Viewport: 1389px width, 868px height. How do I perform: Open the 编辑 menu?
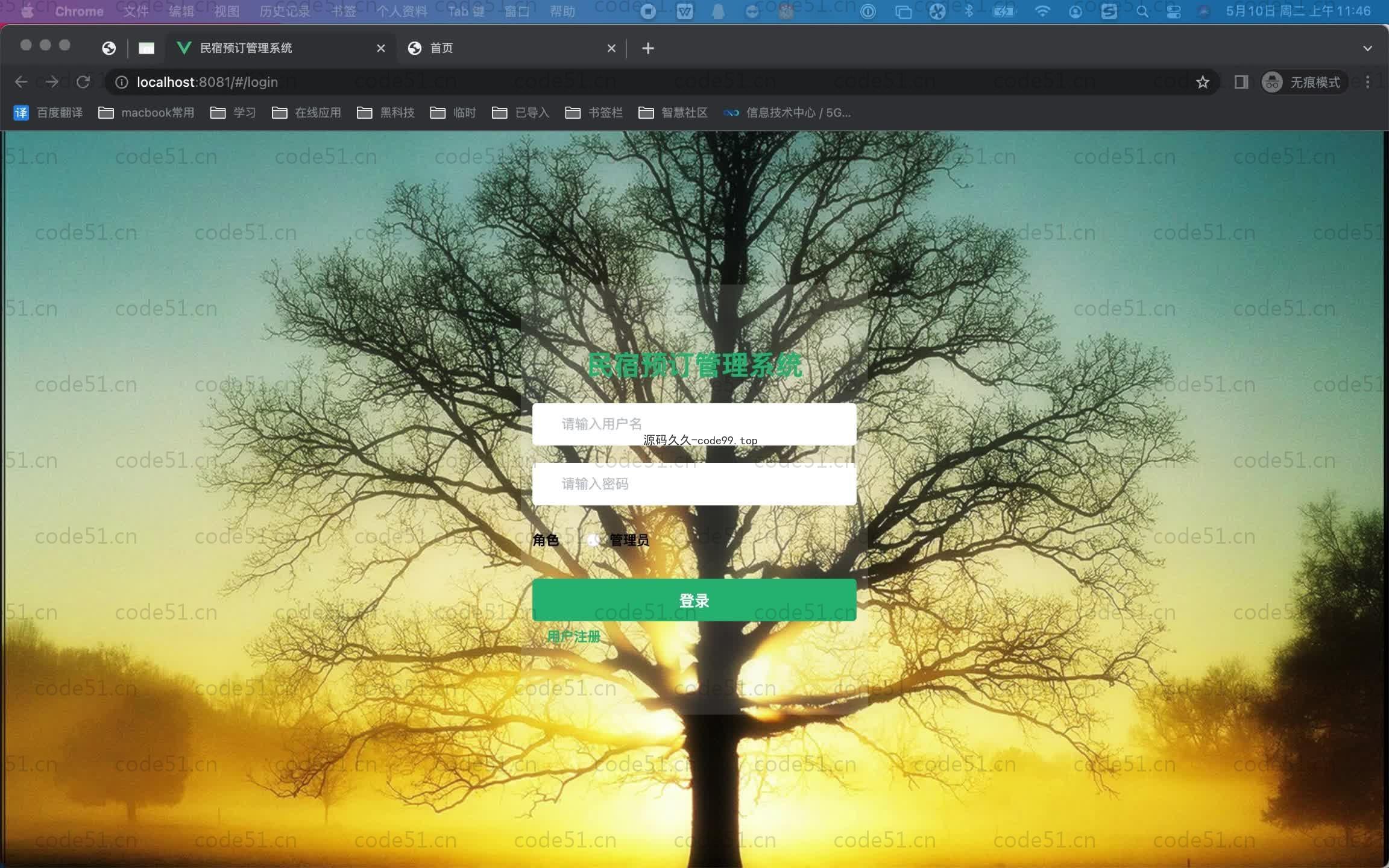pyautogui.click(x=181, y=11)
